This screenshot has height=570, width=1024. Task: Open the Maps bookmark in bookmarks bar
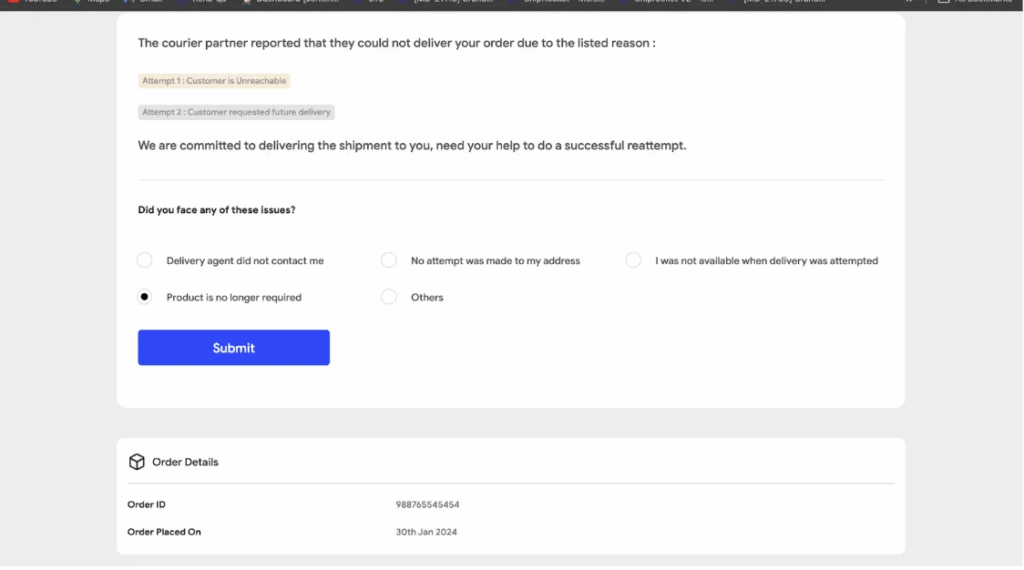coord(92,3)
